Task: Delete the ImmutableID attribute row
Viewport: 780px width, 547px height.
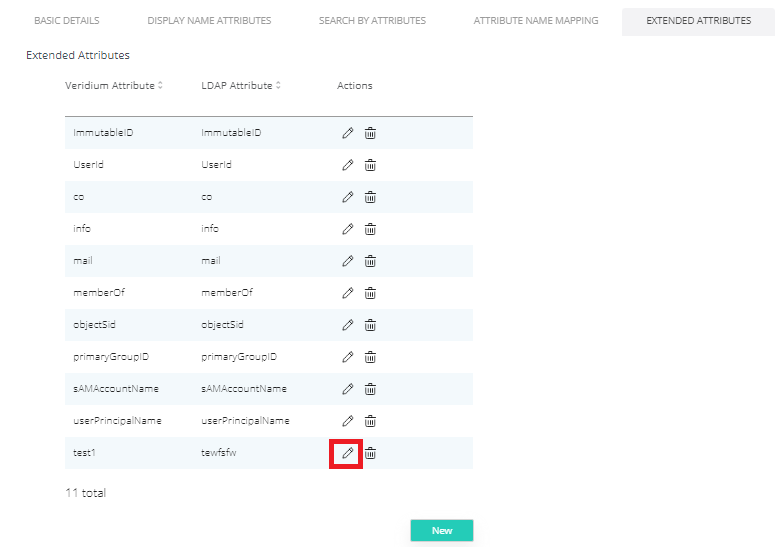Action: click(370, 133)
